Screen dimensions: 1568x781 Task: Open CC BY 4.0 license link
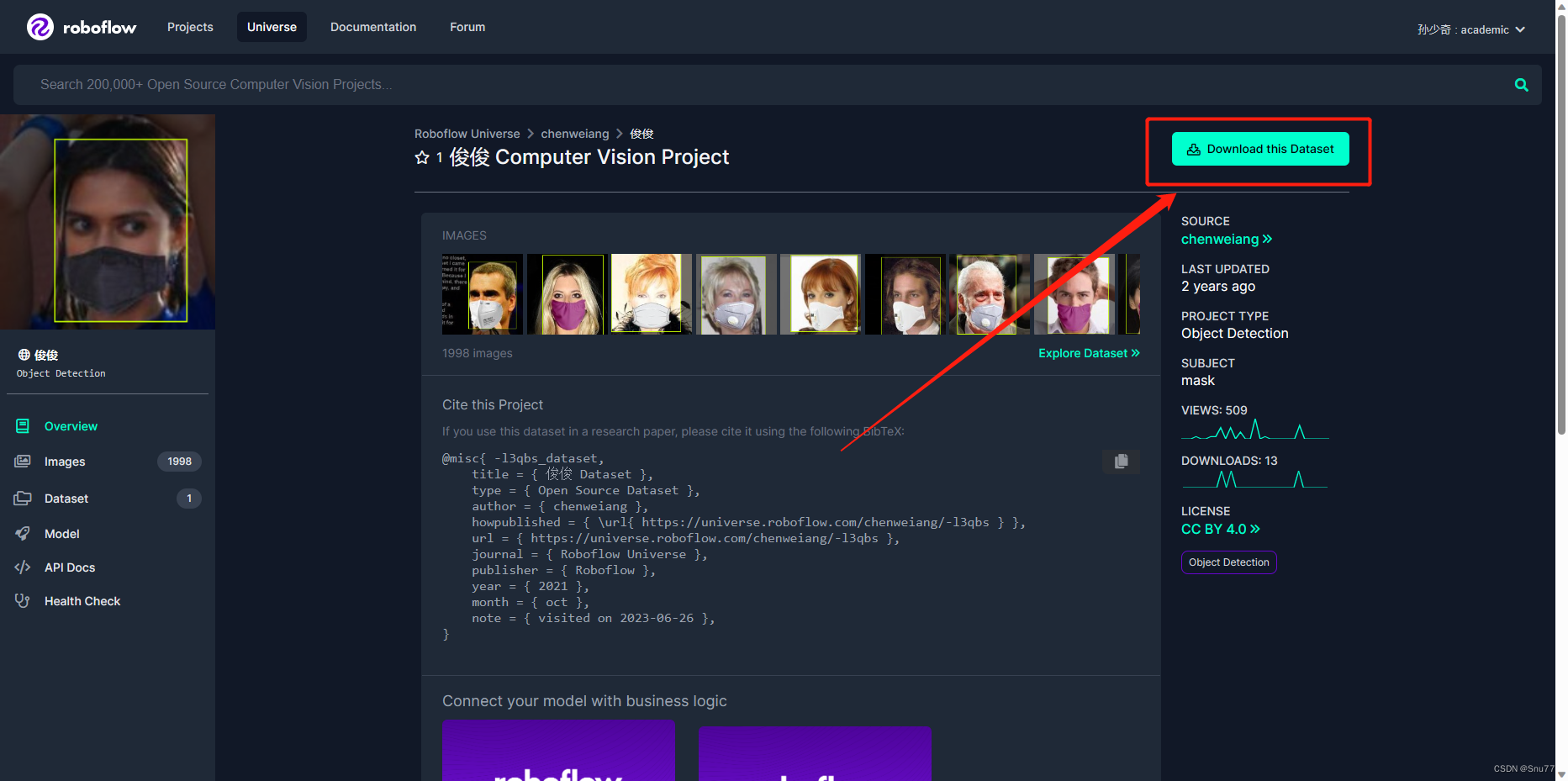tap(1220, 529)
